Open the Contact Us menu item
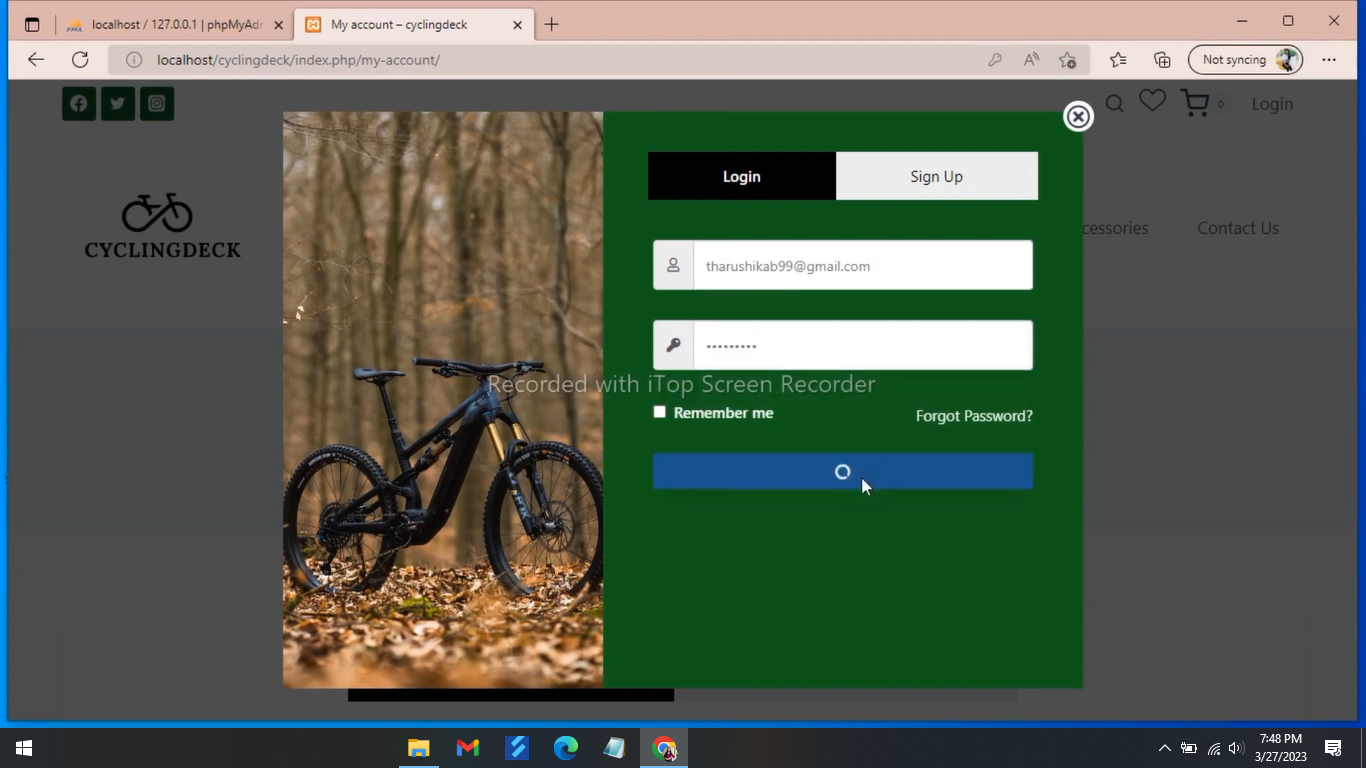Screen dimensions: 1366x768 (1238, 228)
